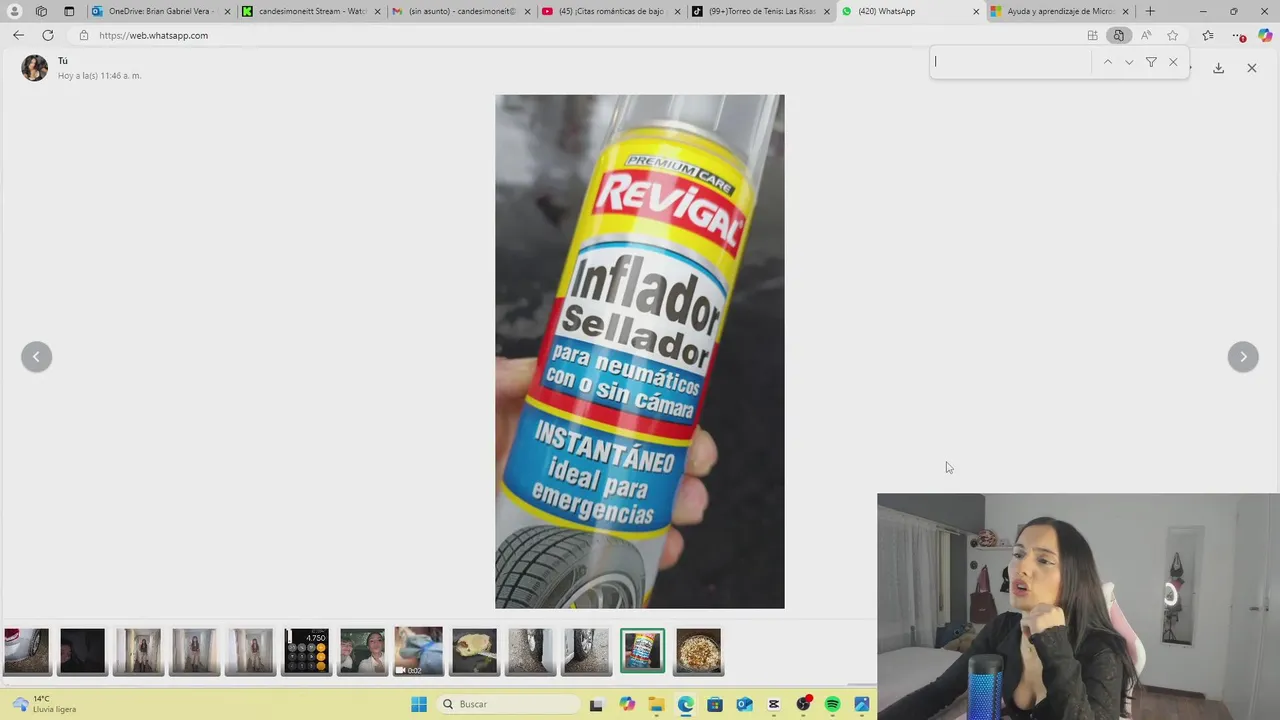Select the dark photo thumbnail

point(82,651)
